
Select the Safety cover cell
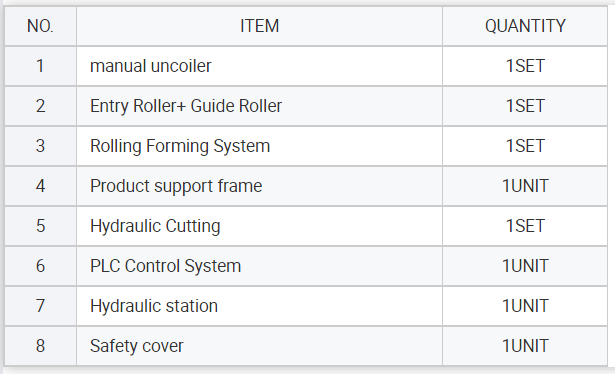click(259, 346)
